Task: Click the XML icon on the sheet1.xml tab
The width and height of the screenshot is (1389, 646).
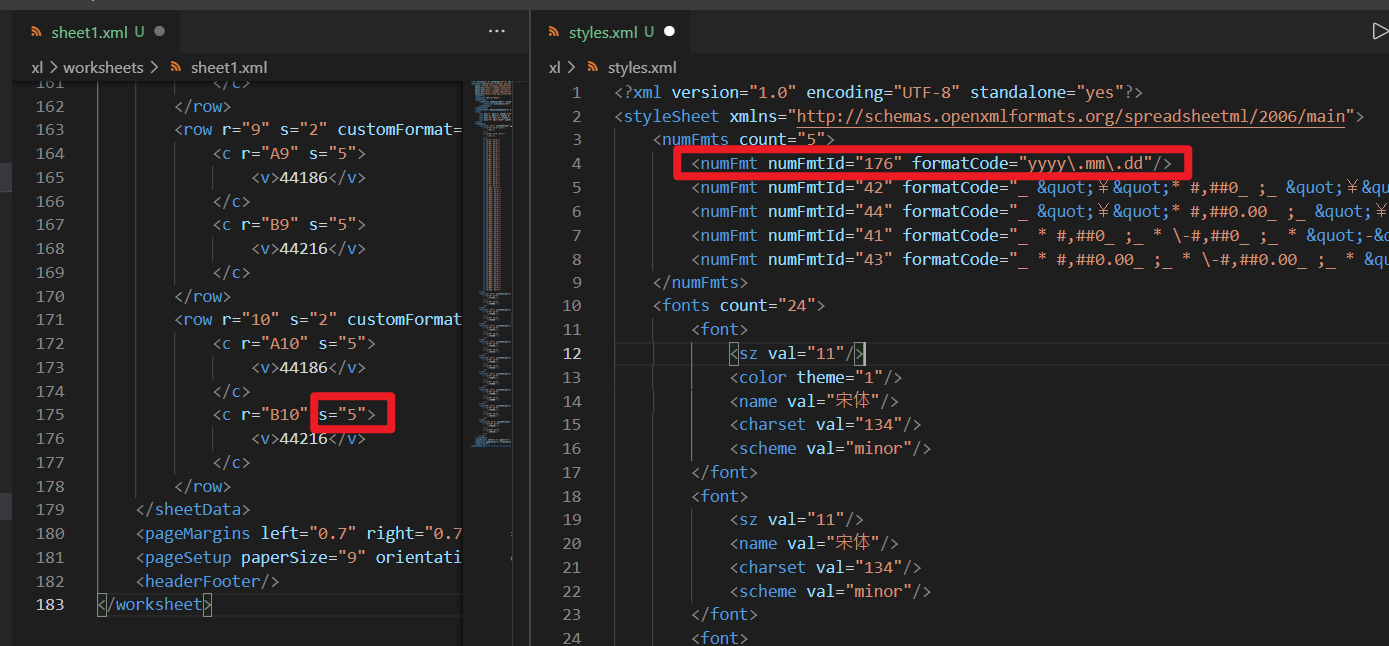Action: (38, 31)
